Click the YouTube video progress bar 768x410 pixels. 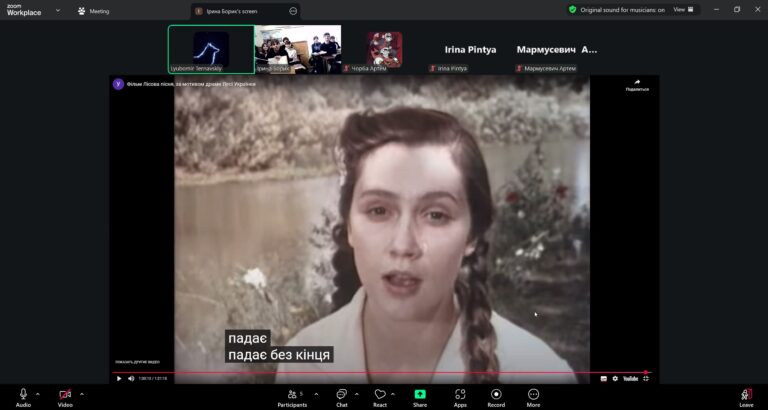click(380, 372)
